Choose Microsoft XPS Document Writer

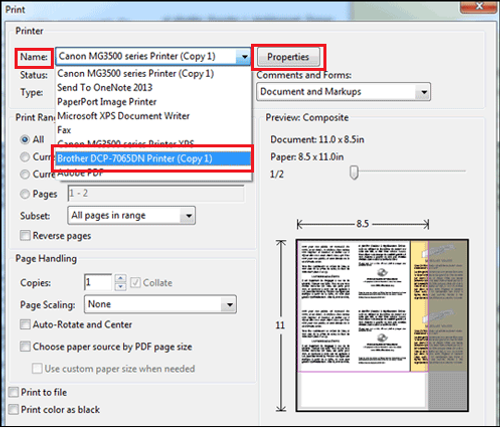(x=153, y=116)
